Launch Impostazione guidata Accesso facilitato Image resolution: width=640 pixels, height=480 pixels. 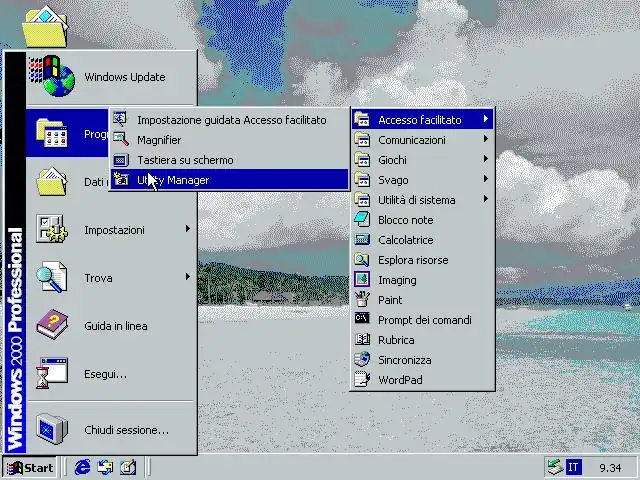pyautogui.click(x=230, y=120)
